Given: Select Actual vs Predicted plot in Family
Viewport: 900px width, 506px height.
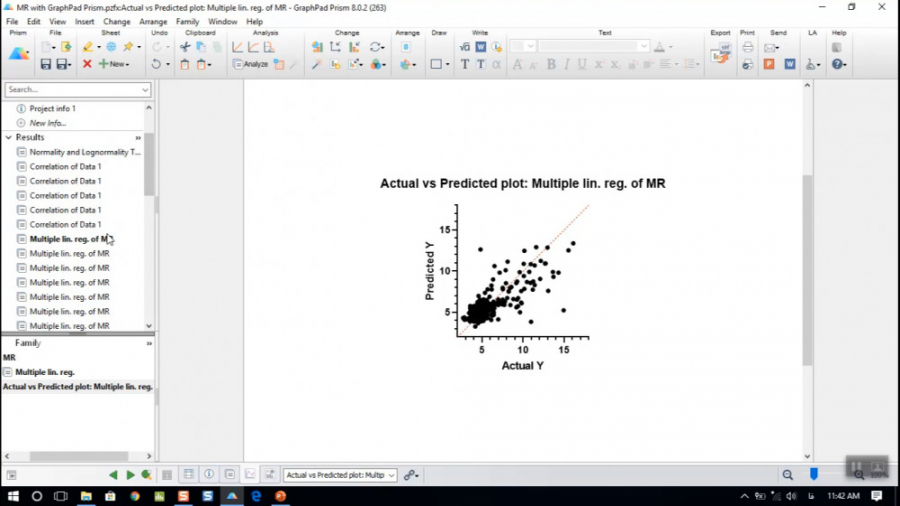Looking at the screenshot, I should coord(77,387).
